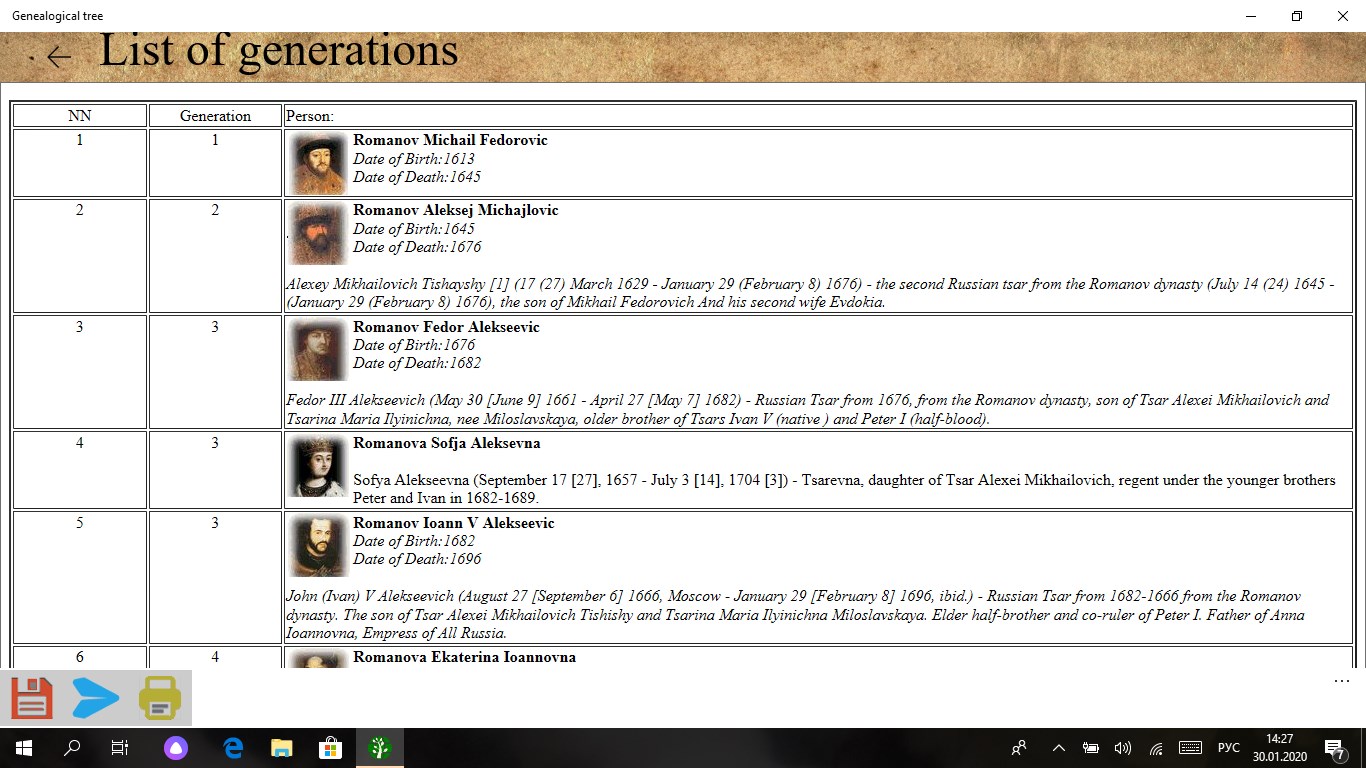Select the portrait of Sofja Aleksevna
The width and height of the screenshot is (1366, 768).
[x=318, y=465]
